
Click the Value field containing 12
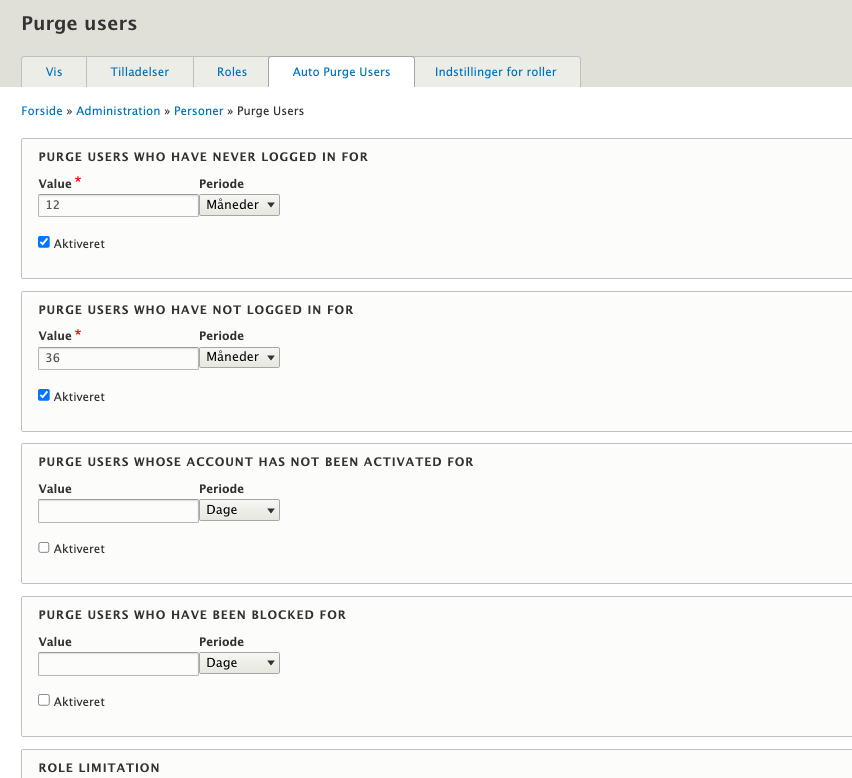coord(118,205)
